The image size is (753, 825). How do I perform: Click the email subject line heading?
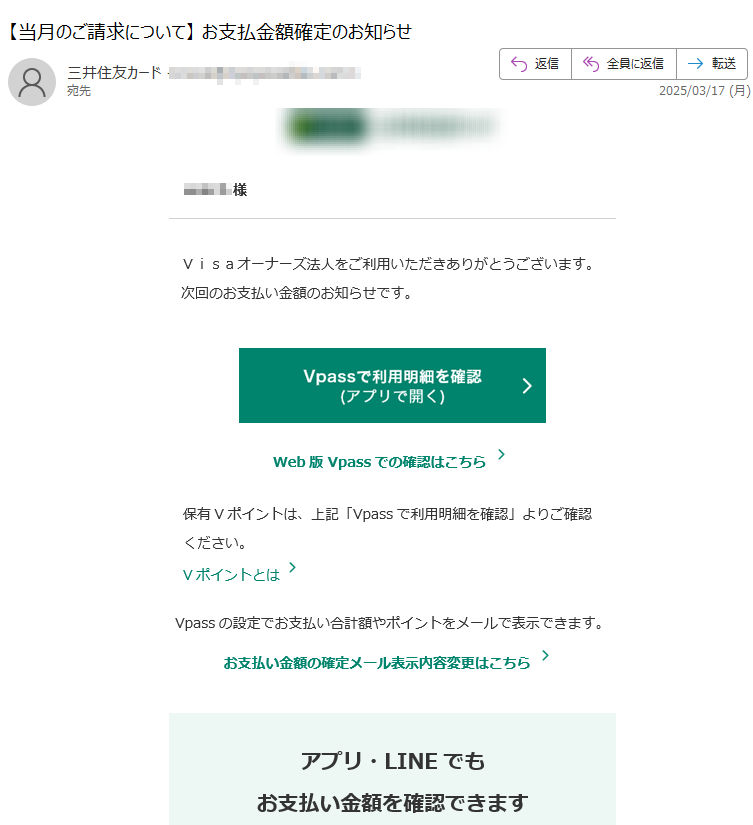pyautogui.click(x=209, y=32)
